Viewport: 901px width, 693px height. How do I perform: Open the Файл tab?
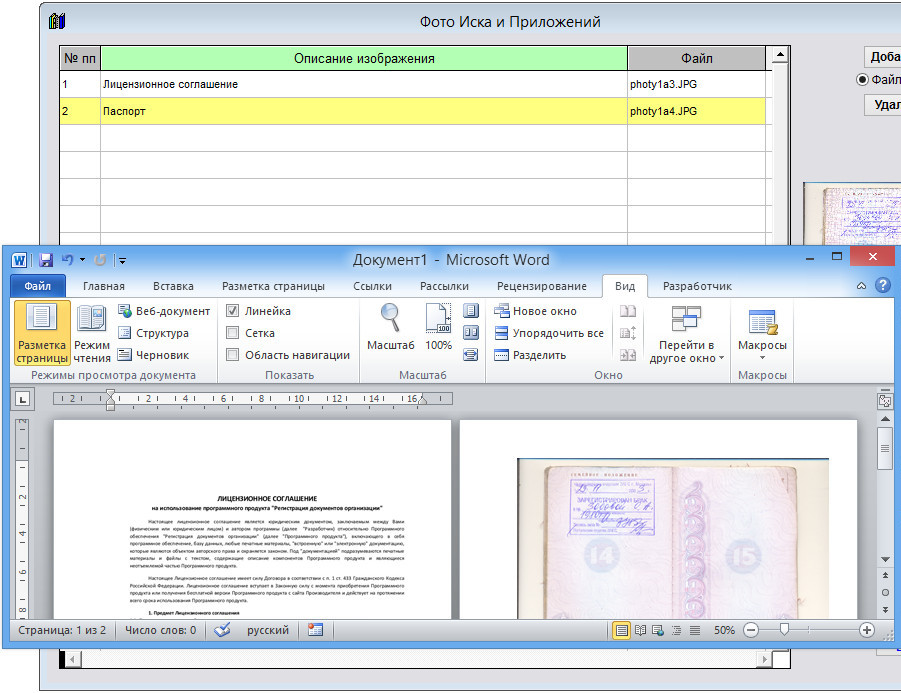pos(37,286)
